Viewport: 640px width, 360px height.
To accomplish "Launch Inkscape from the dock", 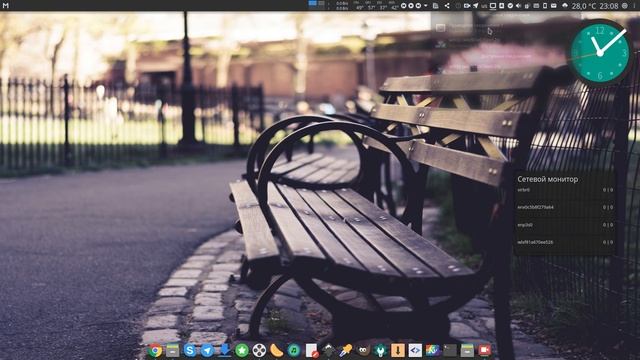I will (329, 350).
